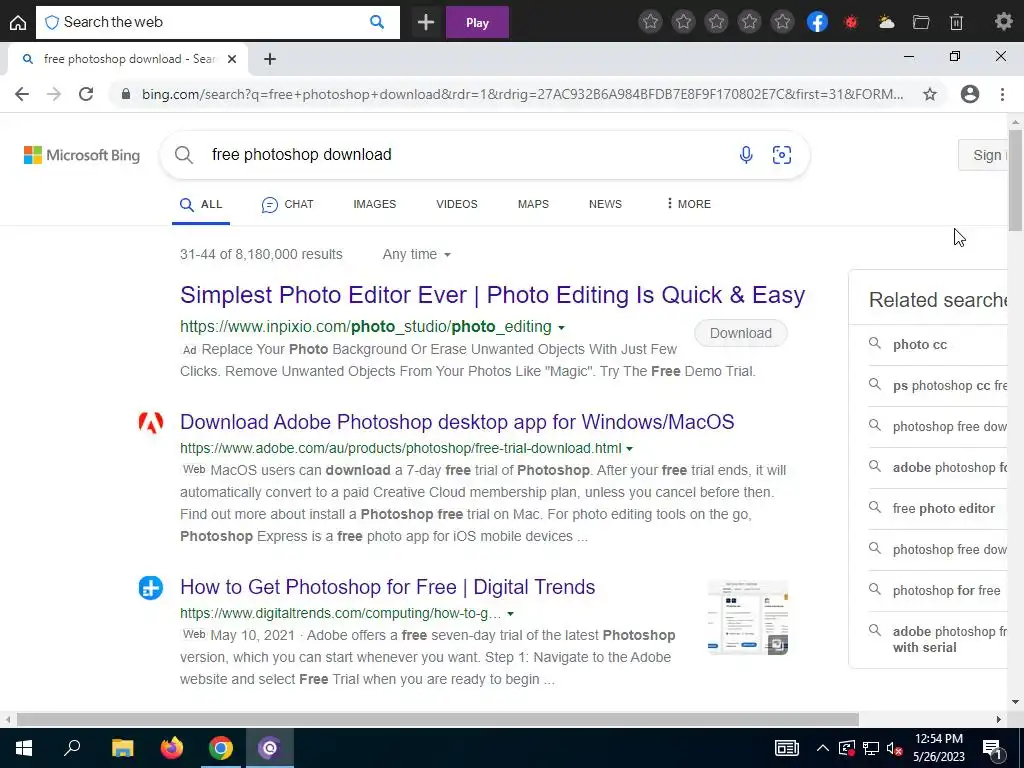The height and width of the screenshot is (768, 1024).
Task: Open the red ladybug icon
Action: click(850, 22)
